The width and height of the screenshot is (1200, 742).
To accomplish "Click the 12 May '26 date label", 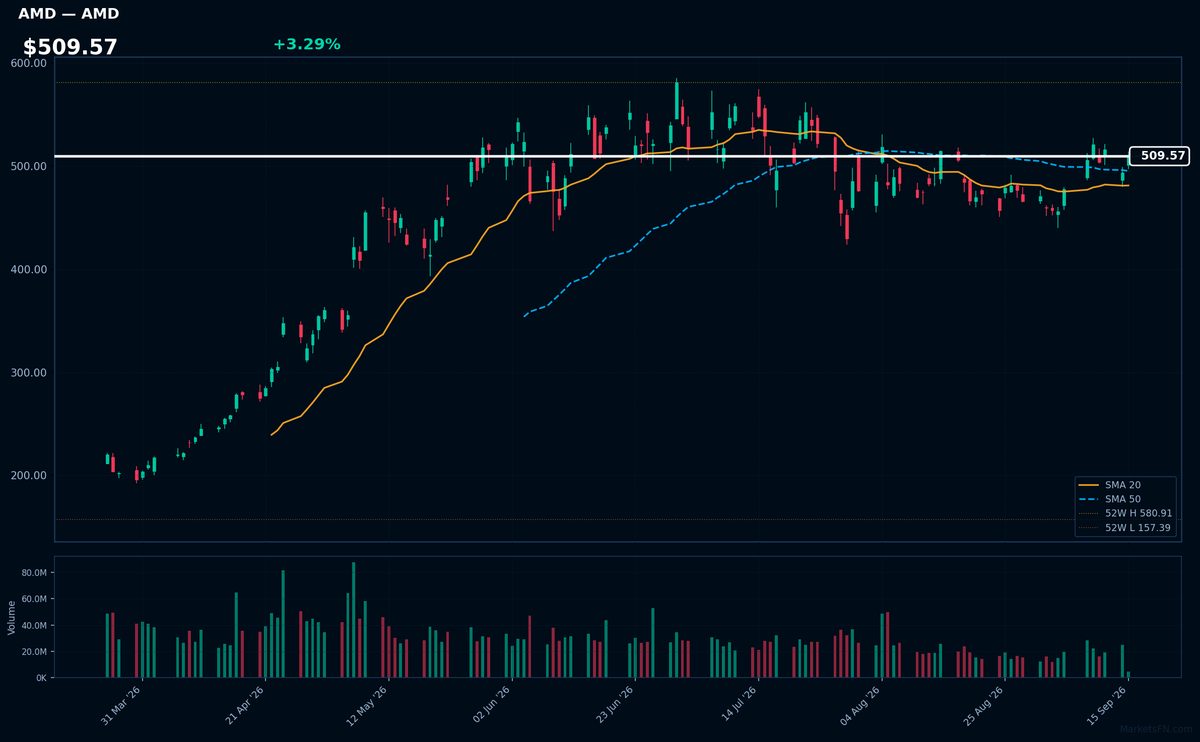I will pos(369,704).
